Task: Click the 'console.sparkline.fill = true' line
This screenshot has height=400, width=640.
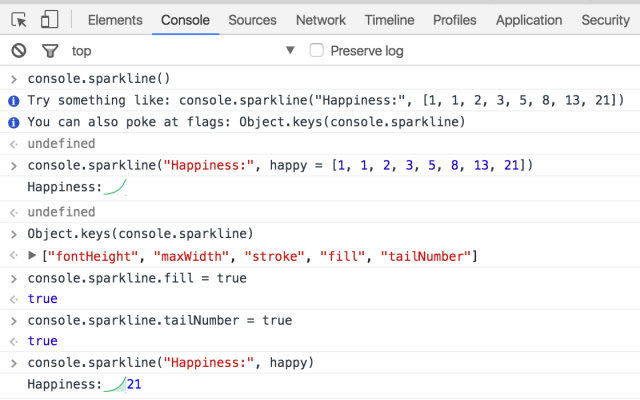Action: click(x=137, y=278)
